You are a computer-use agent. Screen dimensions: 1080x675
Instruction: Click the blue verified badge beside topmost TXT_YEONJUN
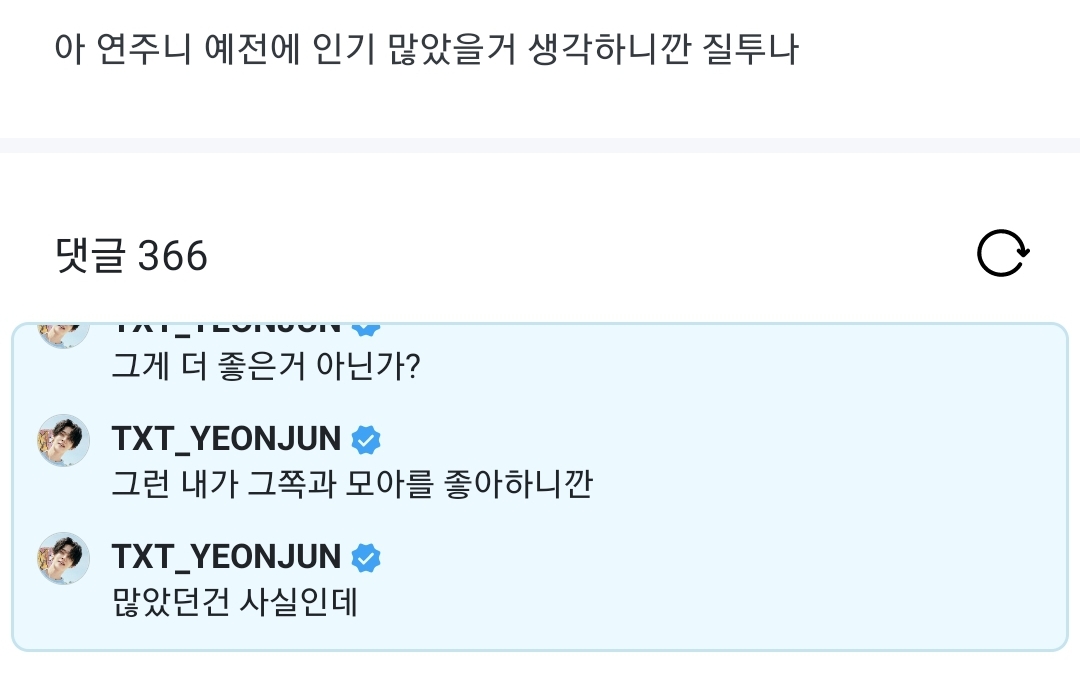[x=367, y=323]
